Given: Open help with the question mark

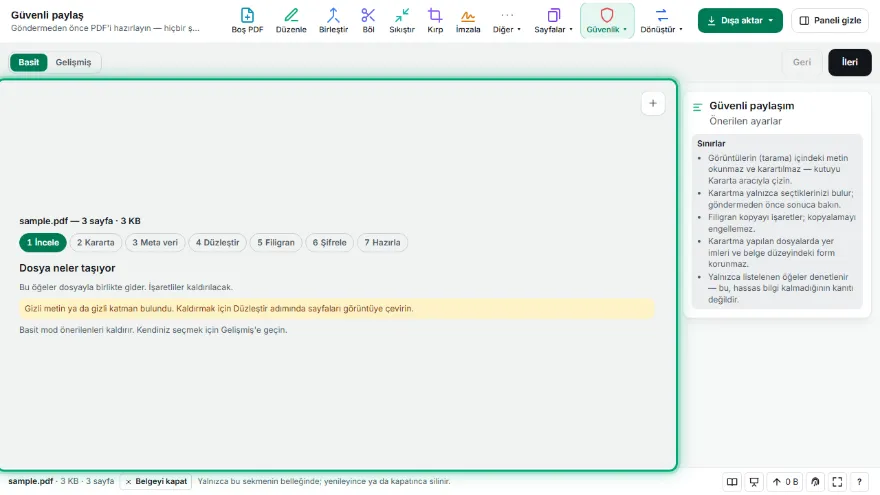Looking at the screenshot, I should point(859,482).
